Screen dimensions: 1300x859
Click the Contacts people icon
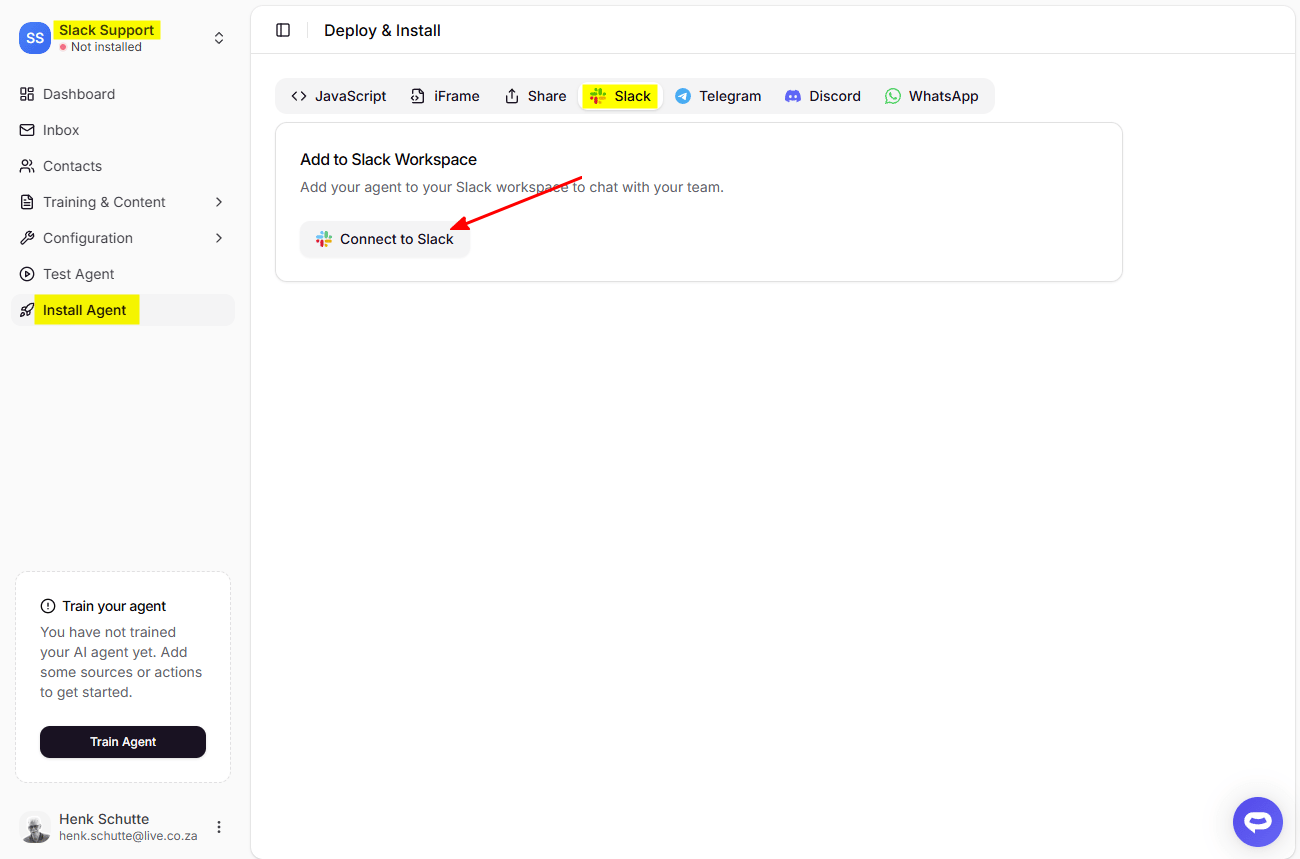tap(27, 166)
